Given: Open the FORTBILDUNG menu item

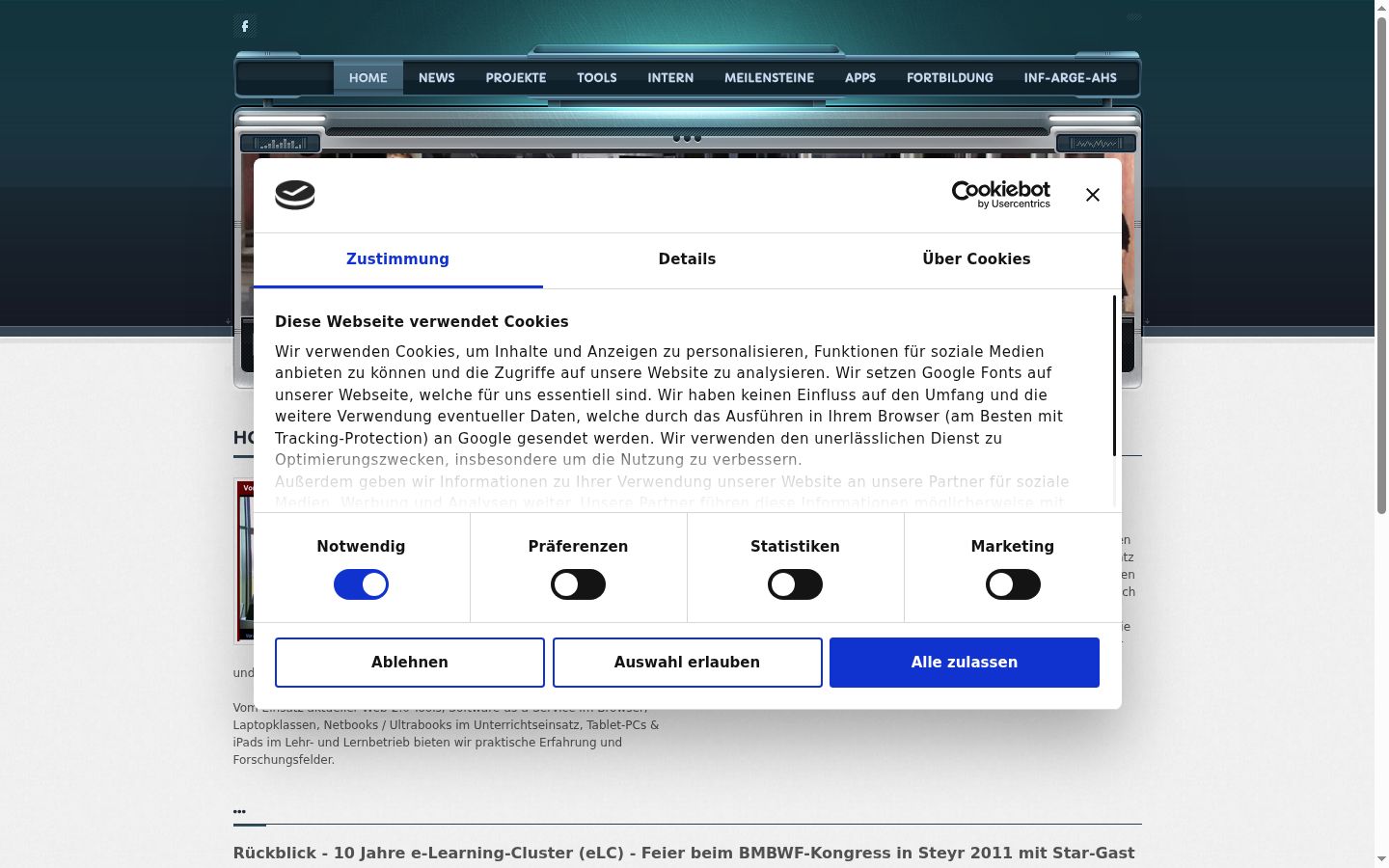Looking at the screenshot, I should point(950,78).
